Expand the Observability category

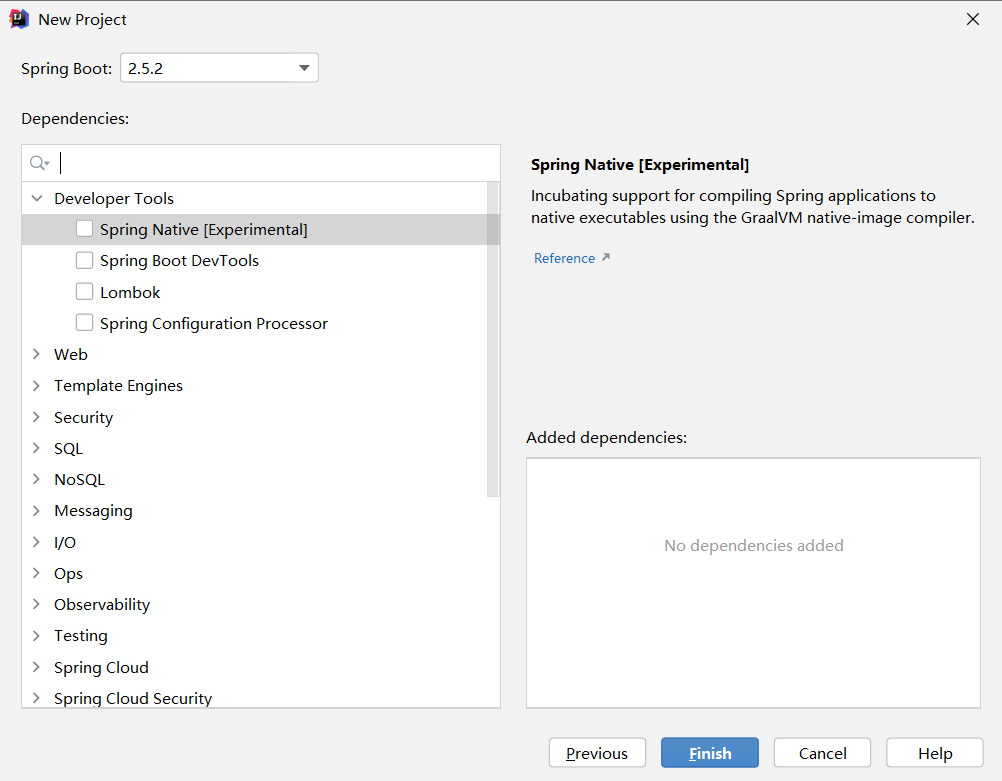click(x=36, y=604)
